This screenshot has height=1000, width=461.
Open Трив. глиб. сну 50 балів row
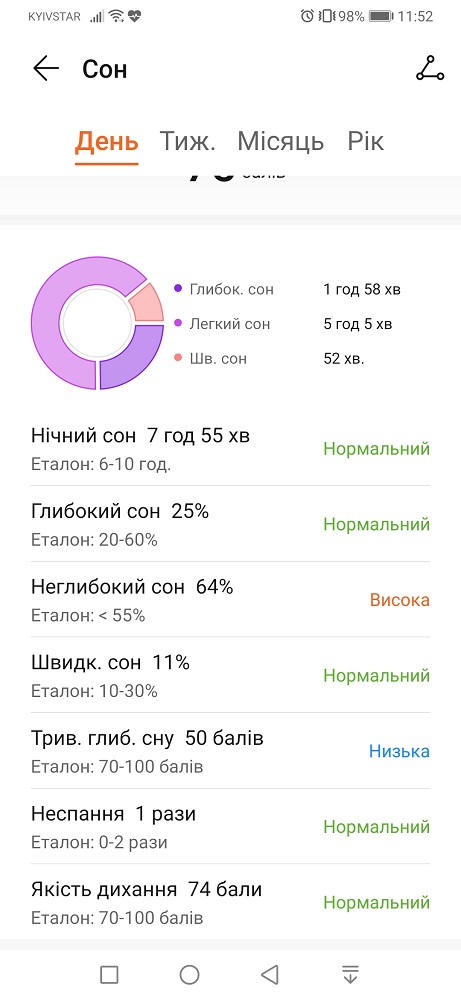point(230,751)
